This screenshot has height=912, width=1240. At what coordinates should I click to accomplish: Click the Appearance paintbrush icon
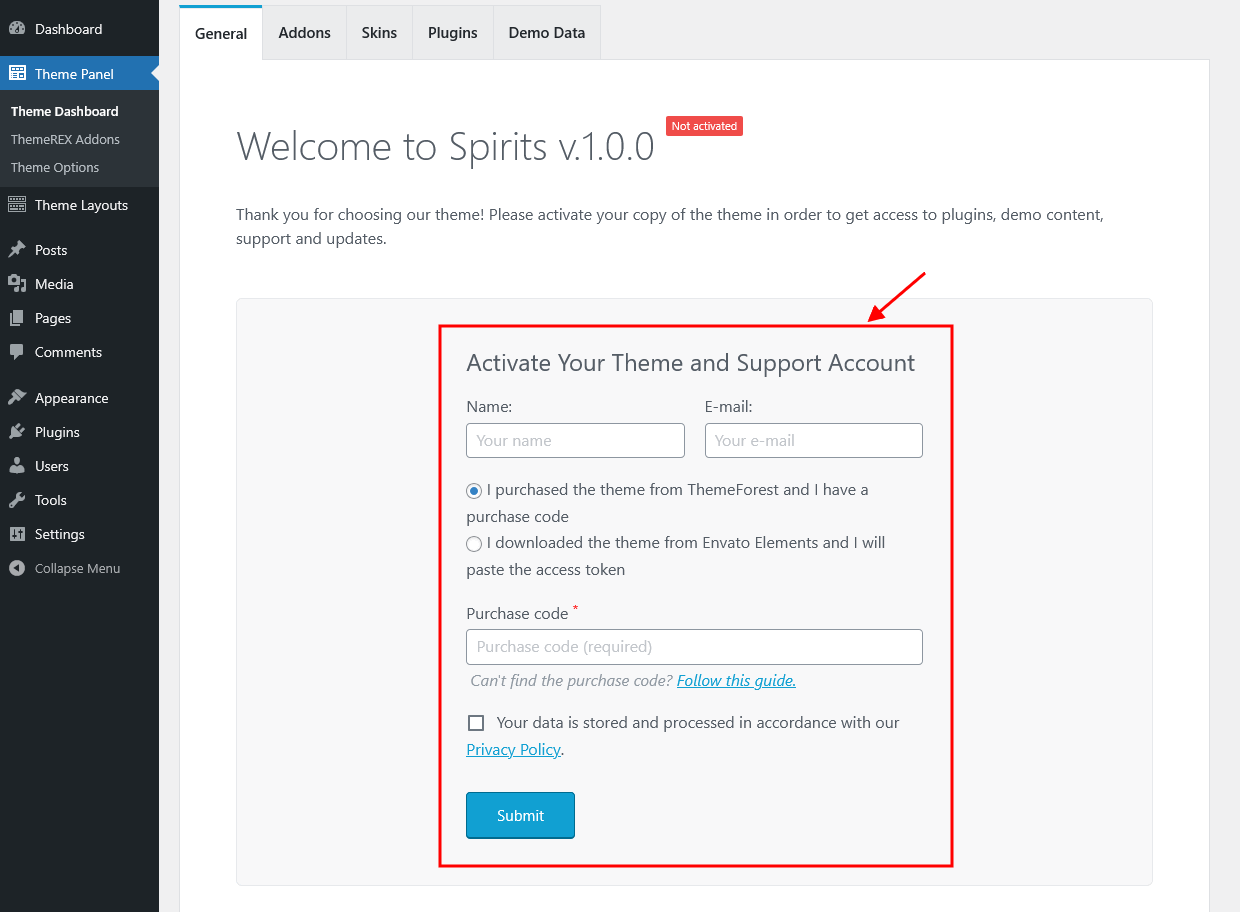pos(17,398)
